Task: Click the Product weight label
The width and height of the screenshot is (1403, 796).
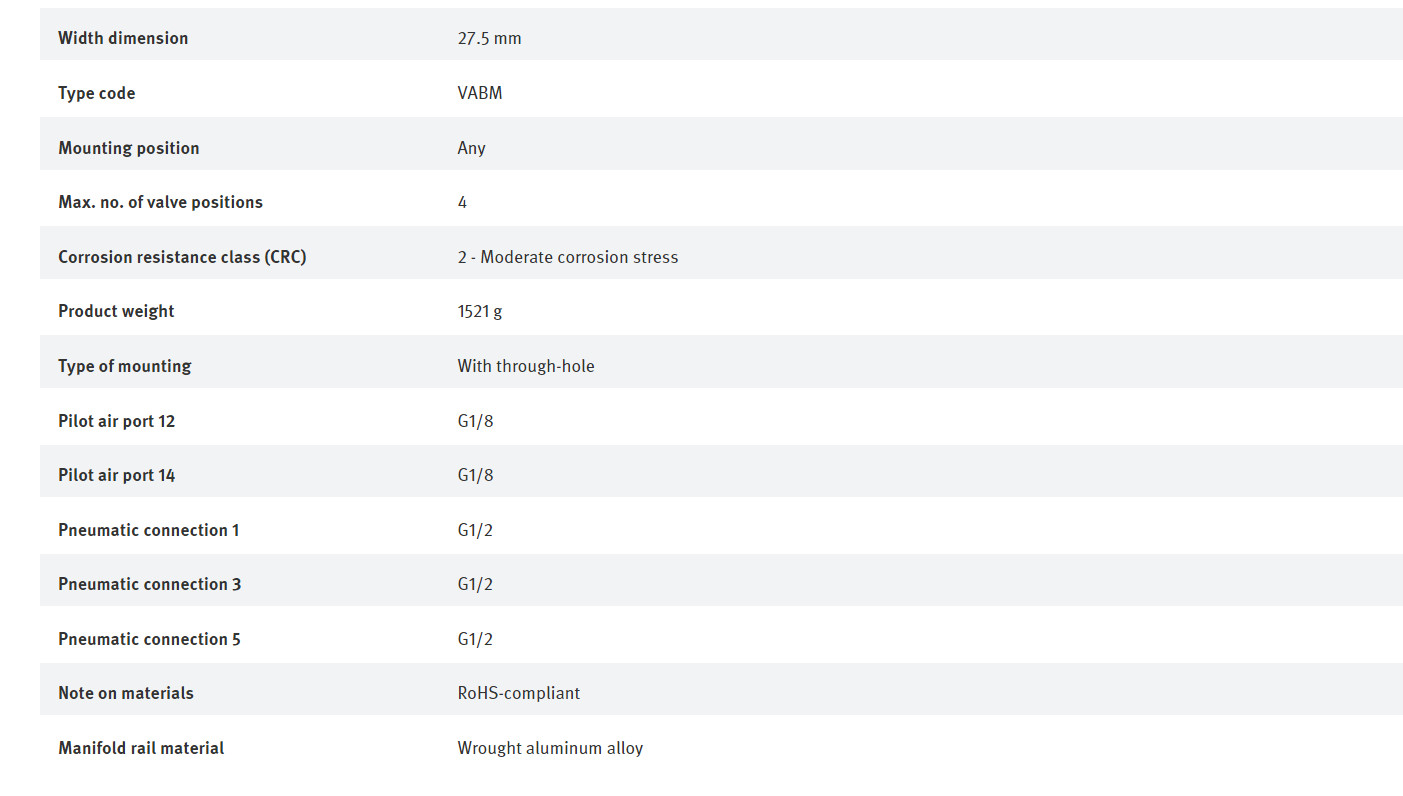Action: pyautogui.click(x=116, y=311)
